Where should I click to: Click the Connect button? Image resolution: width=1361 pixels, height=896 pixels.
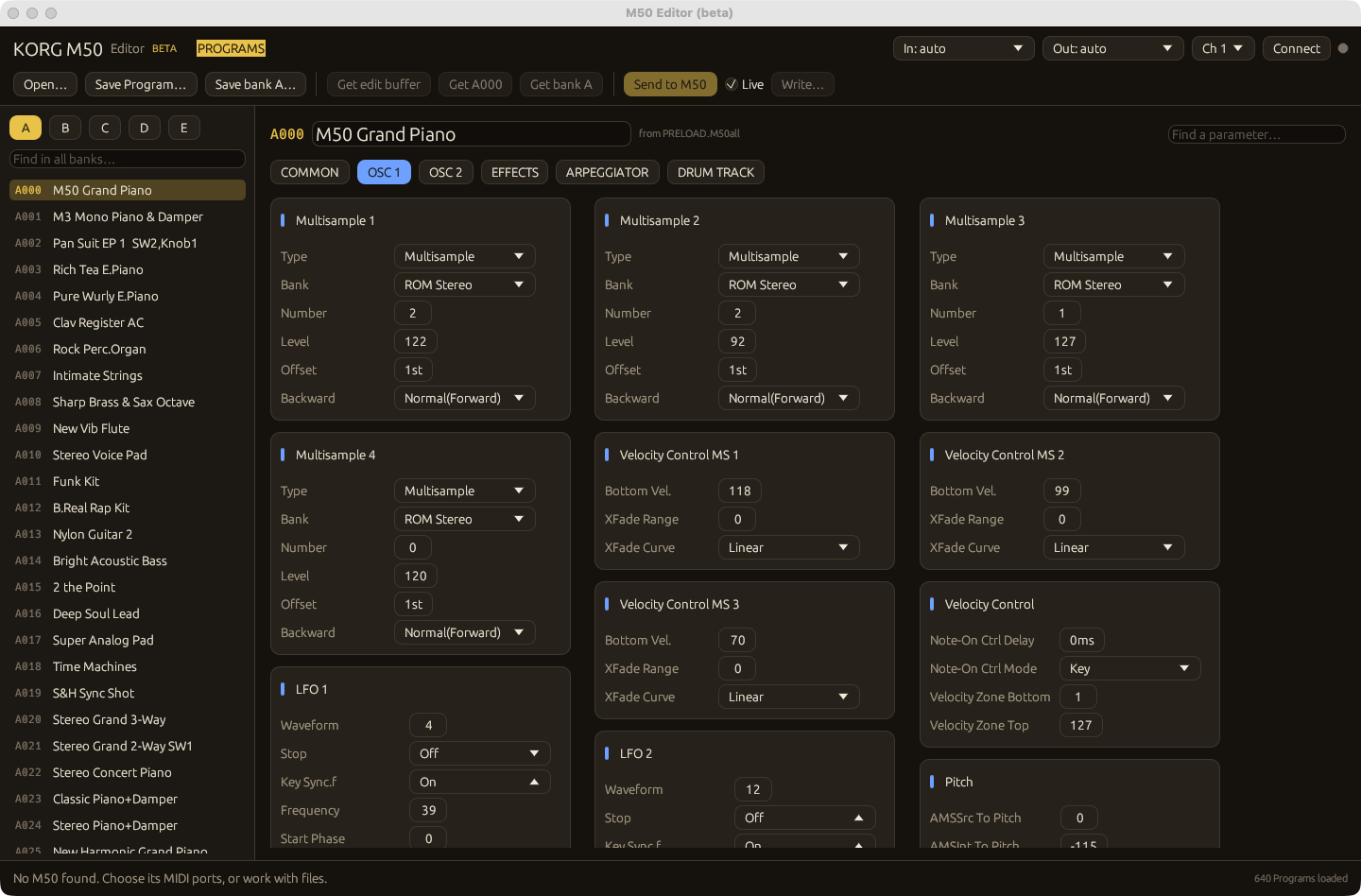click(x=1297, y=48)
